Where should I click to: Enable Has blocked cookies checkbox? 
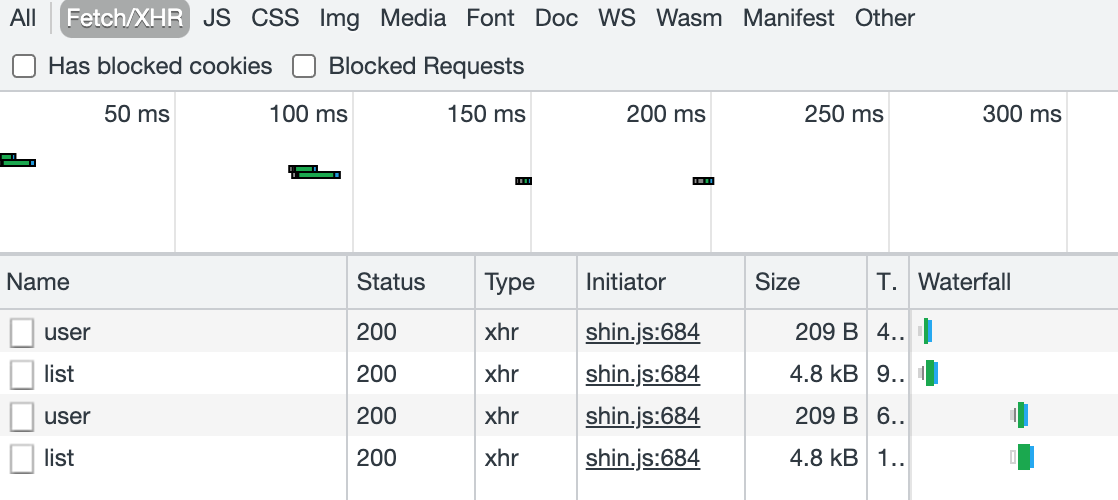pos(24,67)
